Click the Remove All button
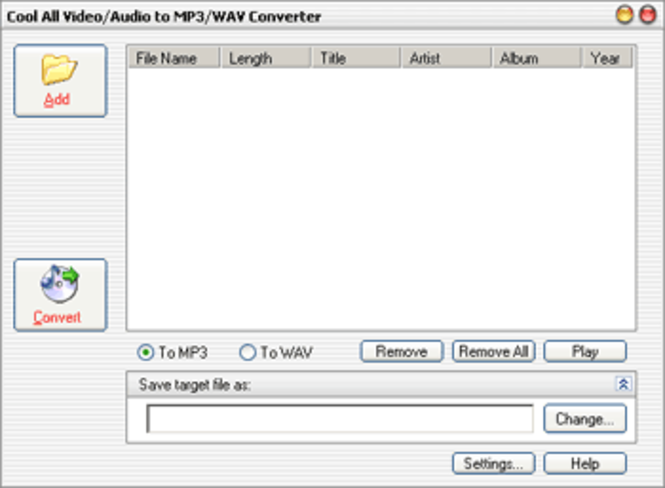The height and width of the screenshot is (488, 665). [x=494, y=351]
